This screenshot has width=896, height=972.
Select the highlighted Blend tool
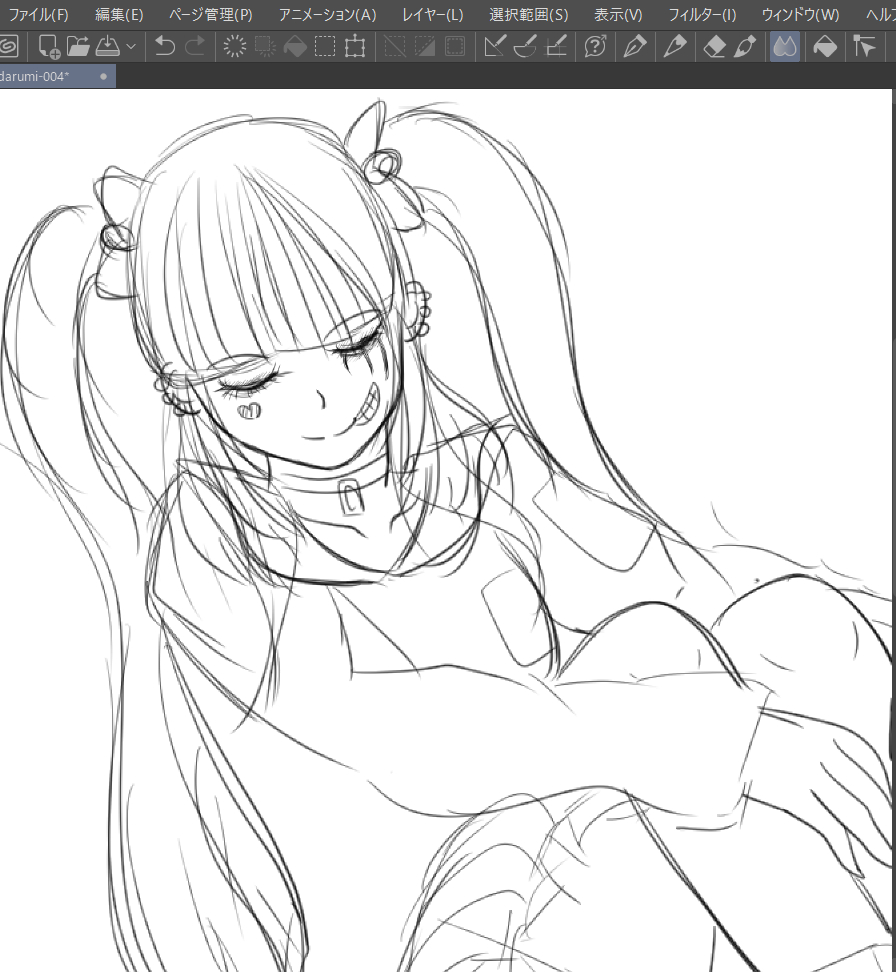coord(784,46)
